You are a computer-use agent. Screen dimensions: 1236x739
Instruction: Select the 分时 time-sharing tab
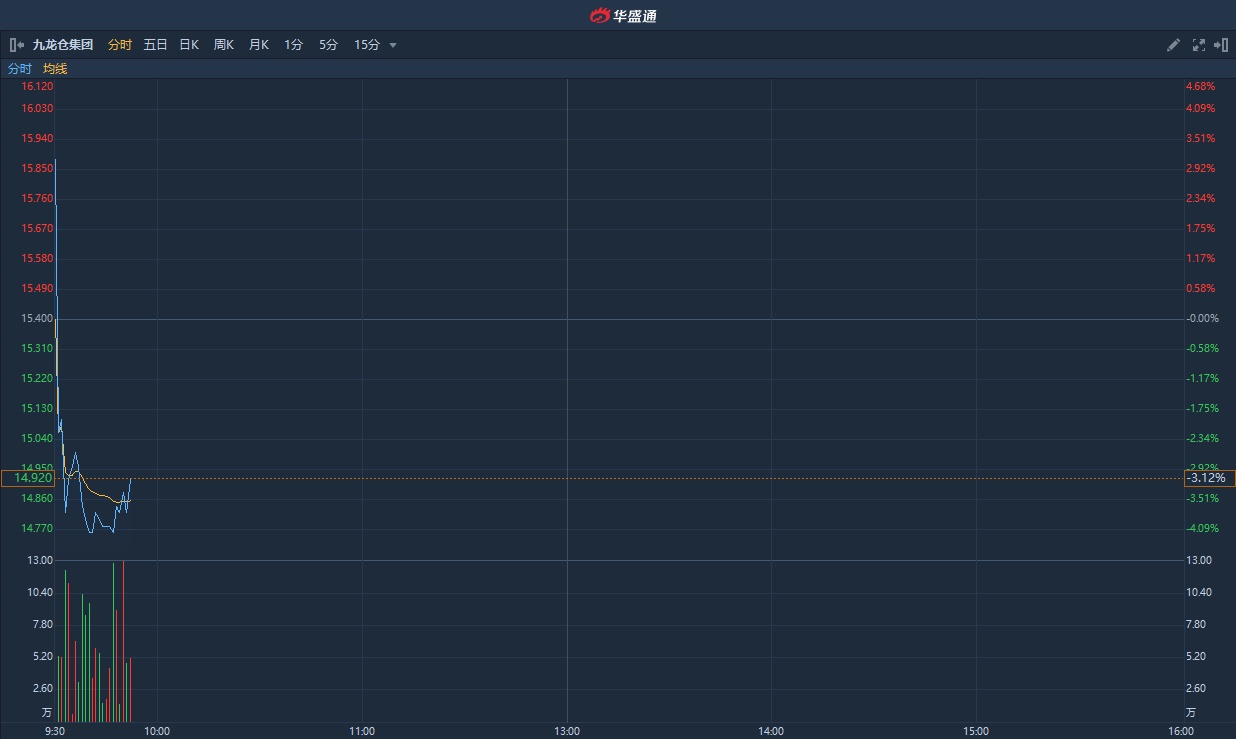(119, 45)
